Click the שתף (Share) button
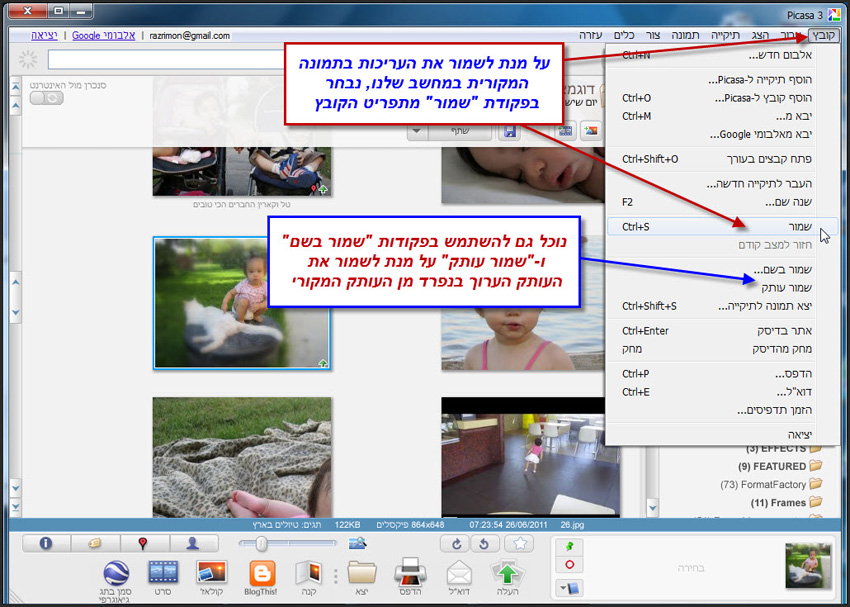Screen dimensions: 850x607 tap(460, 131)
